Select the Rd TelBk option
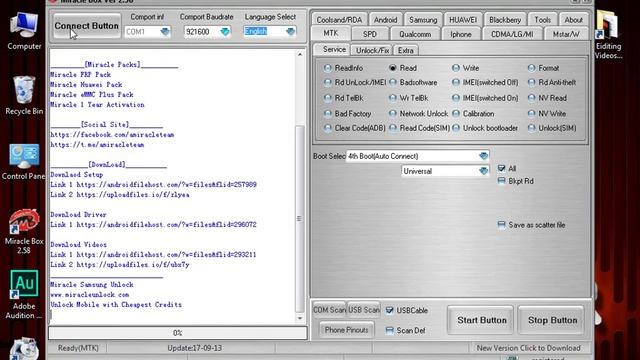Screen dimensions: 640x360 343,98
